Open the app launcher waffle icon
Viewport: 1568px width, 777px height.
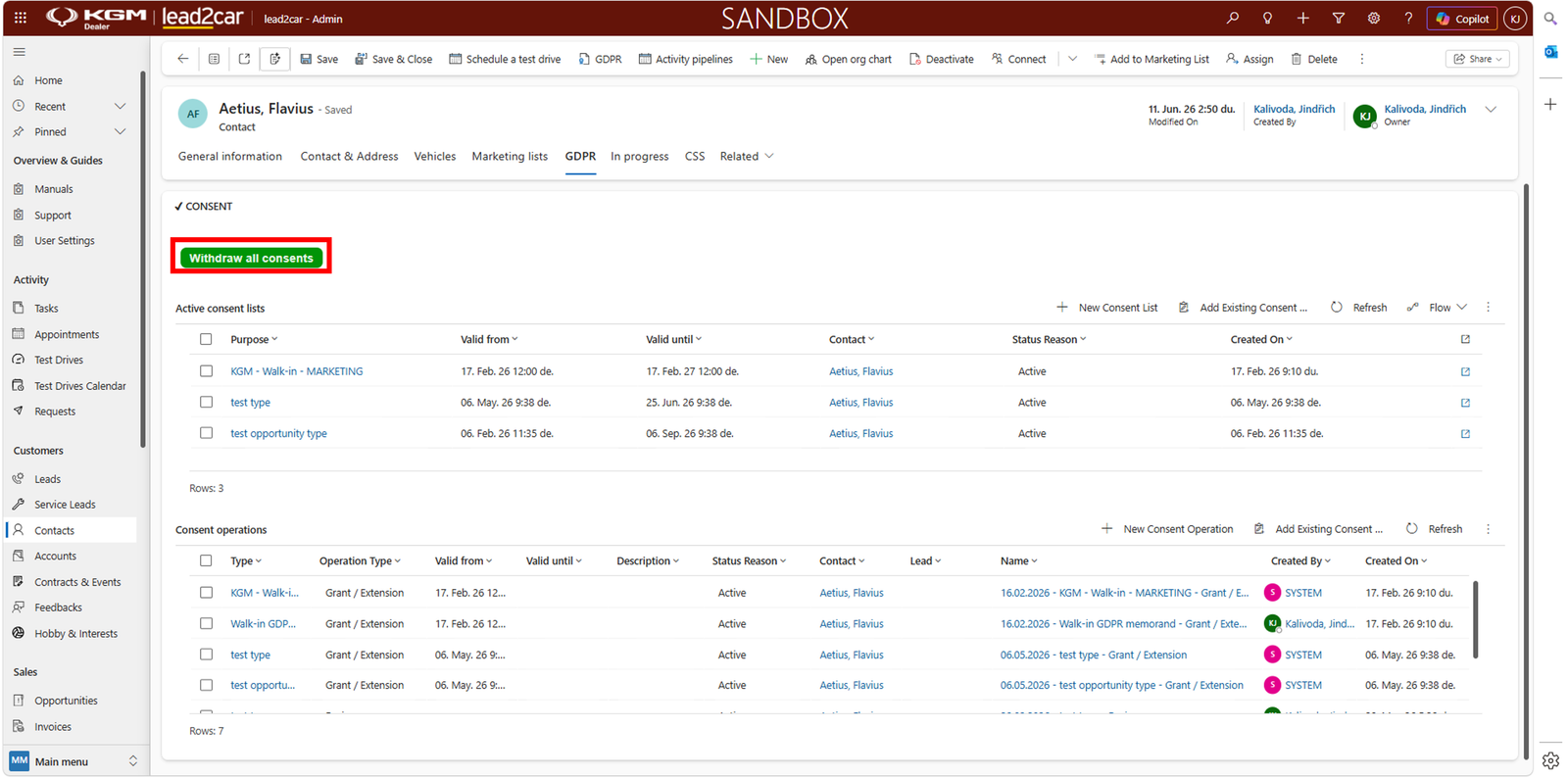pos(21,18)
